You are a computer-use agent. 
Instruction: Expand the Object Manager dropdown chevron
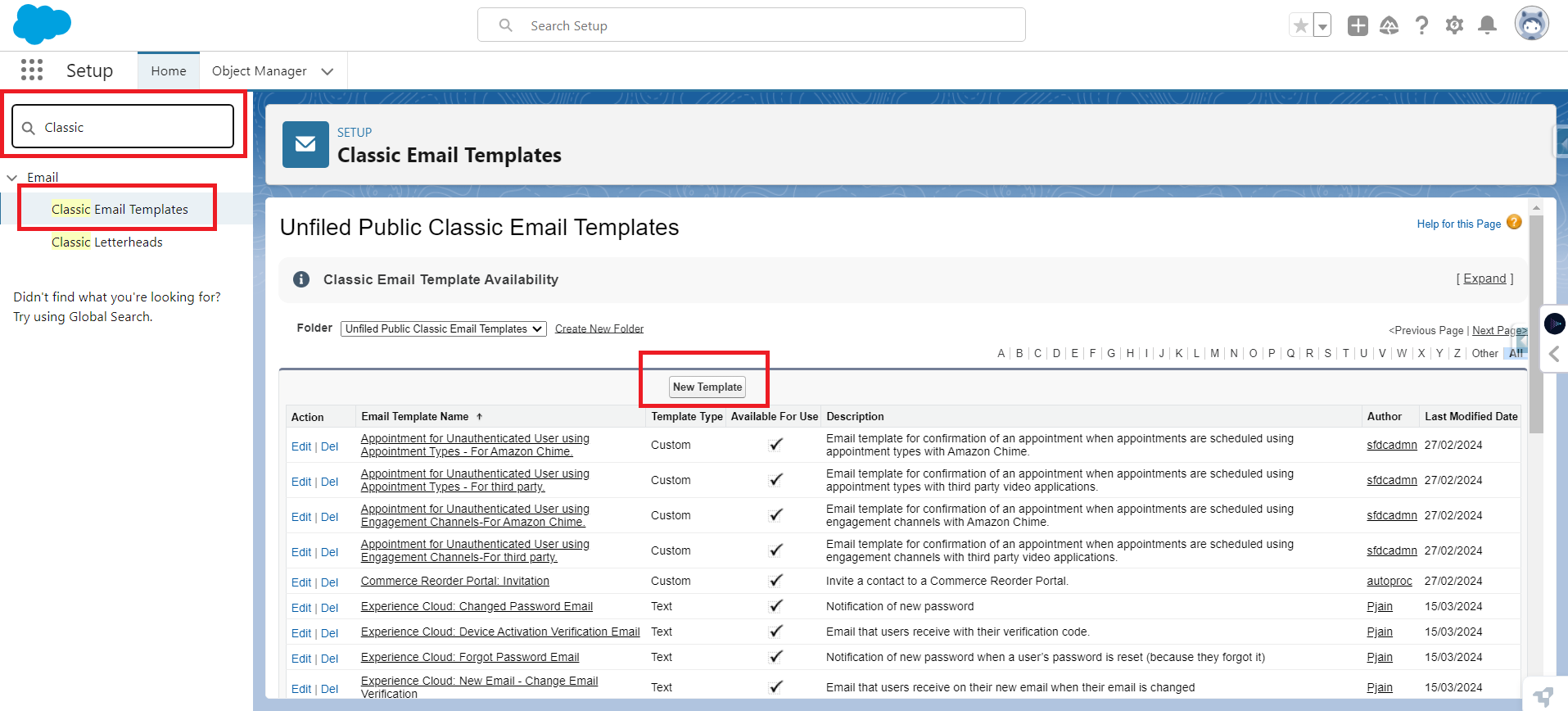tap(328, 71)
